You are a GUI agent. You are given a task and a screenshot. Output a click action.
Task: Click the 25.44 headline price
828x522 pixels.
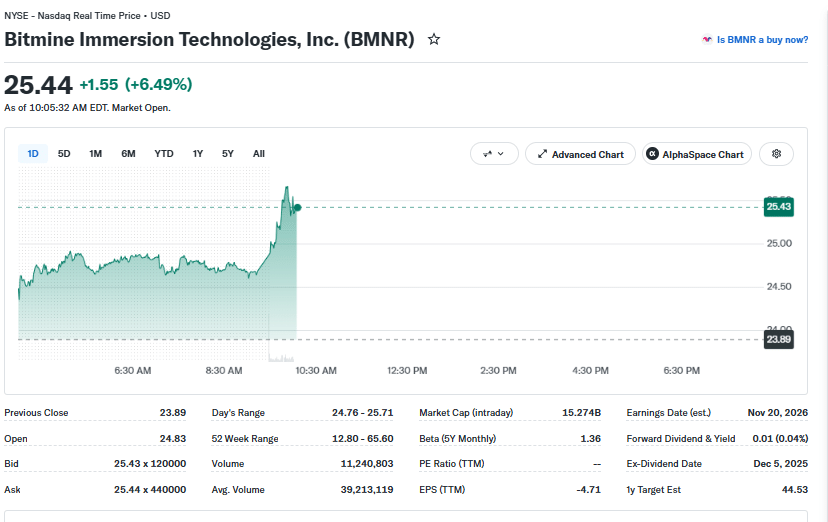[x=38, y=85]
